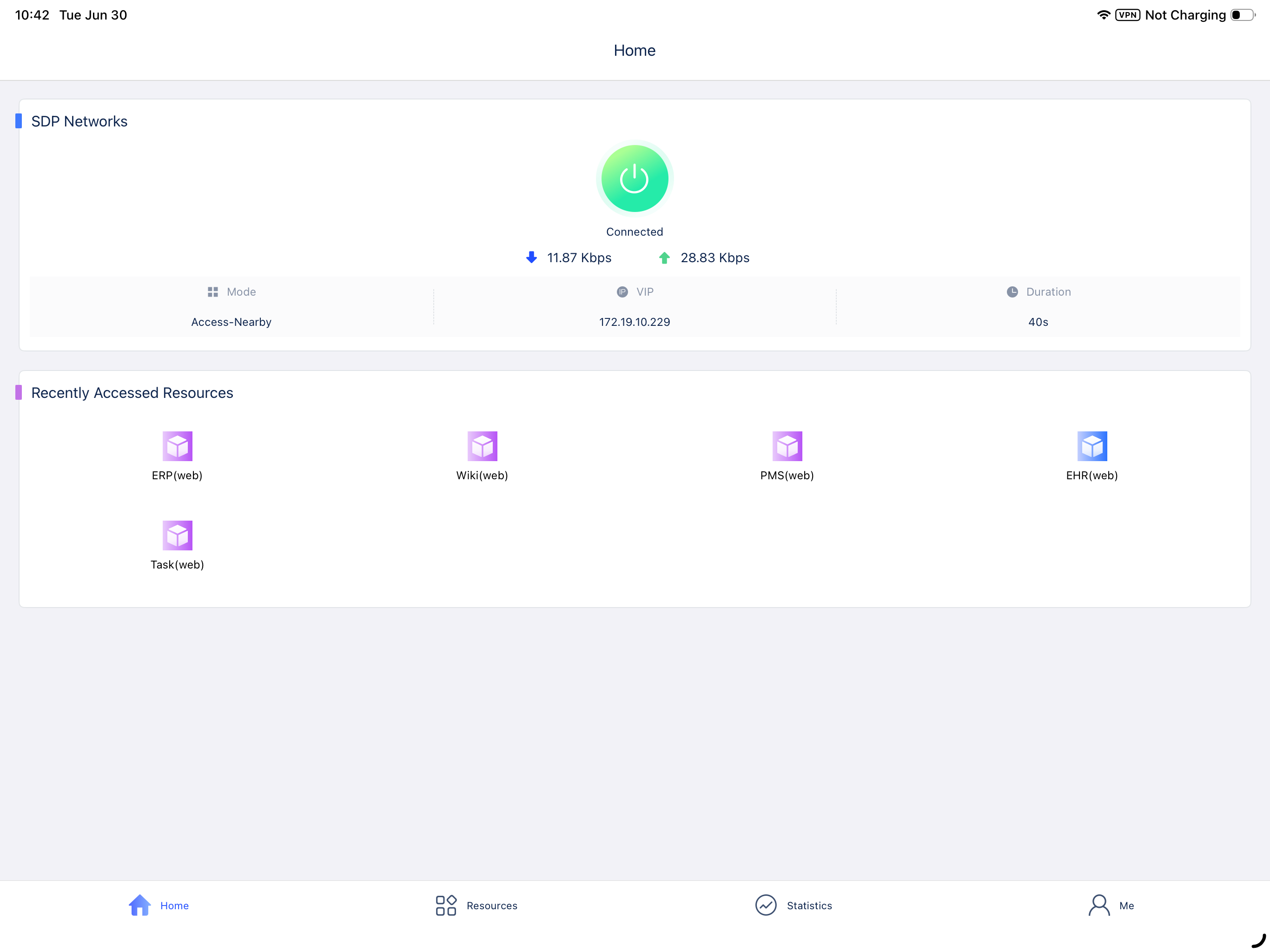The height and width of the screenshot is (952, 1270).
Task: Switch to the Home tab label
Action: pos(174,906)
